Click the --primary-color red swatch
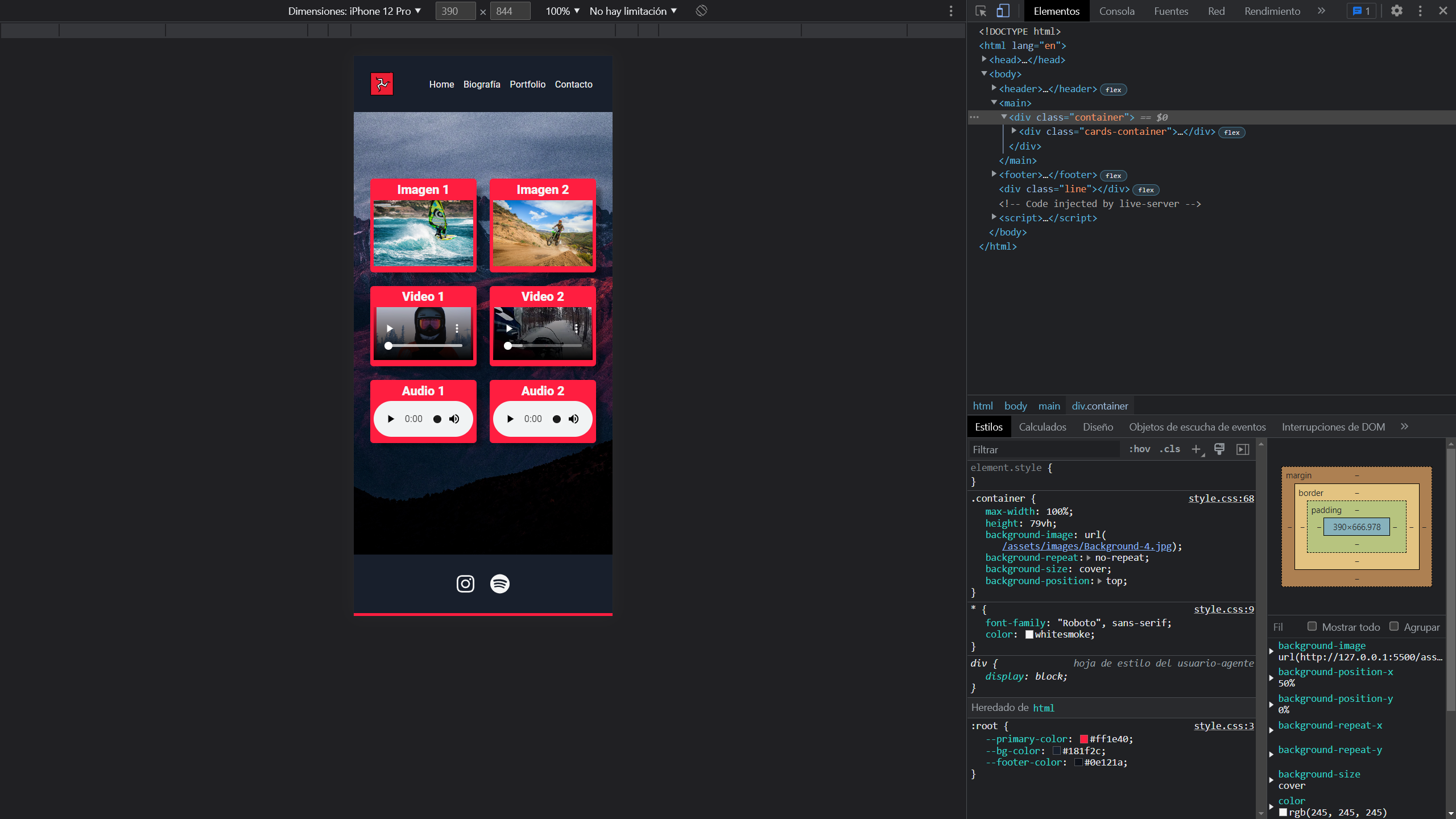1456x819 pixels. [1084, 739]
